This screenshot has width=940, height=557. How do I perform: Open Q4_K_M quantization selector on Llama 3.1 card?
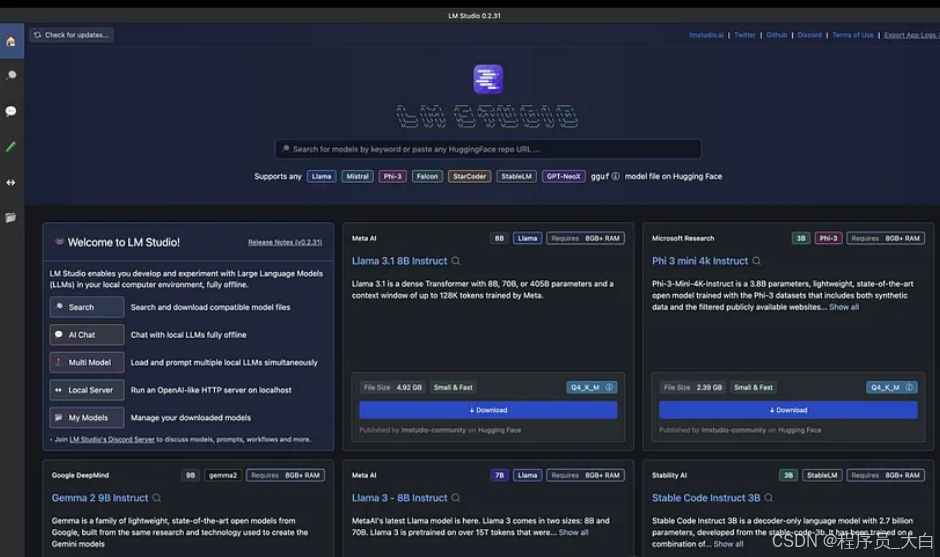tap(591, 387)
